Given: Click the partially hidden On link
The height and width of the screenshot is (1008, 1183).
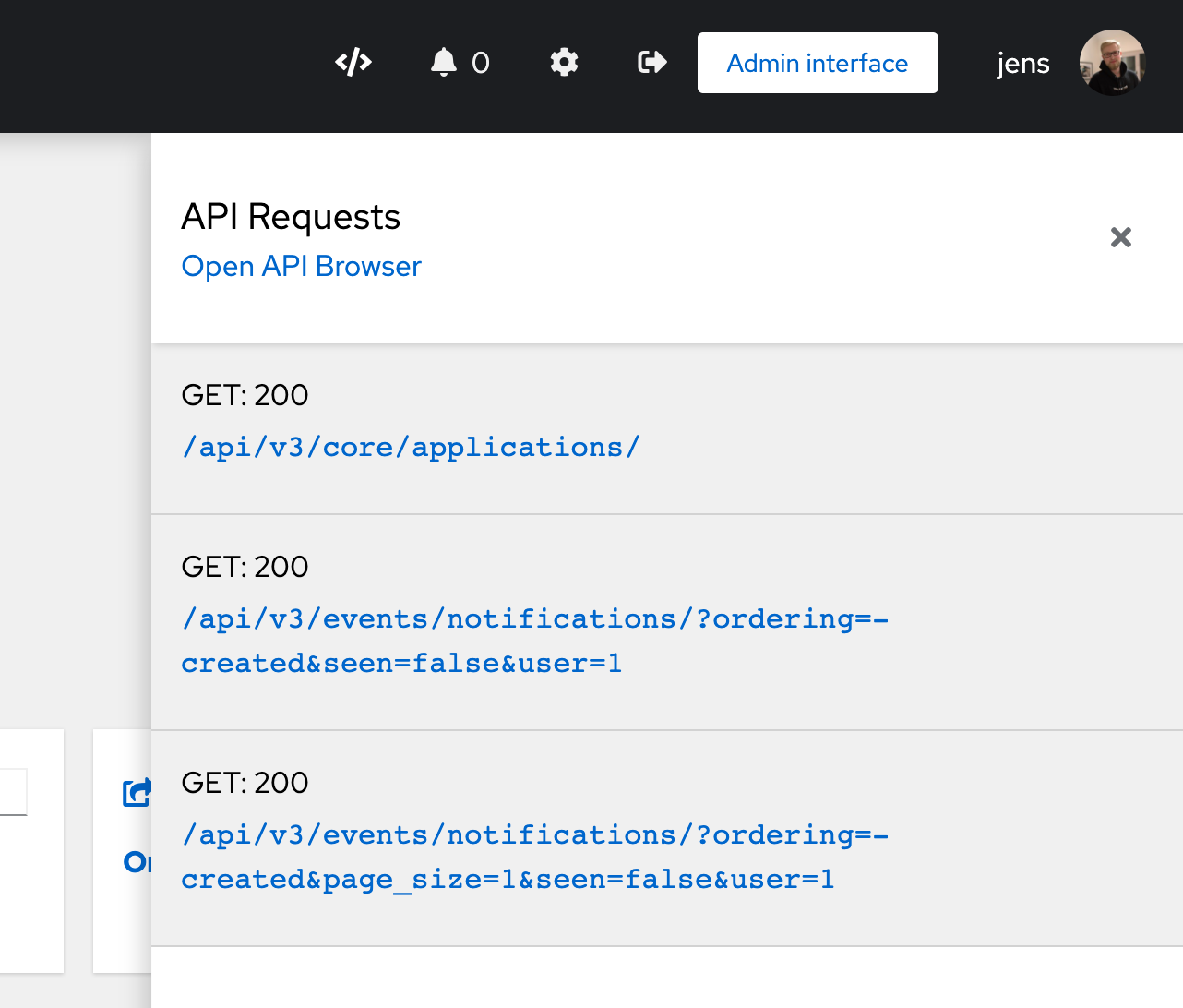Looking at the screenshot, I should coord(135,862).
